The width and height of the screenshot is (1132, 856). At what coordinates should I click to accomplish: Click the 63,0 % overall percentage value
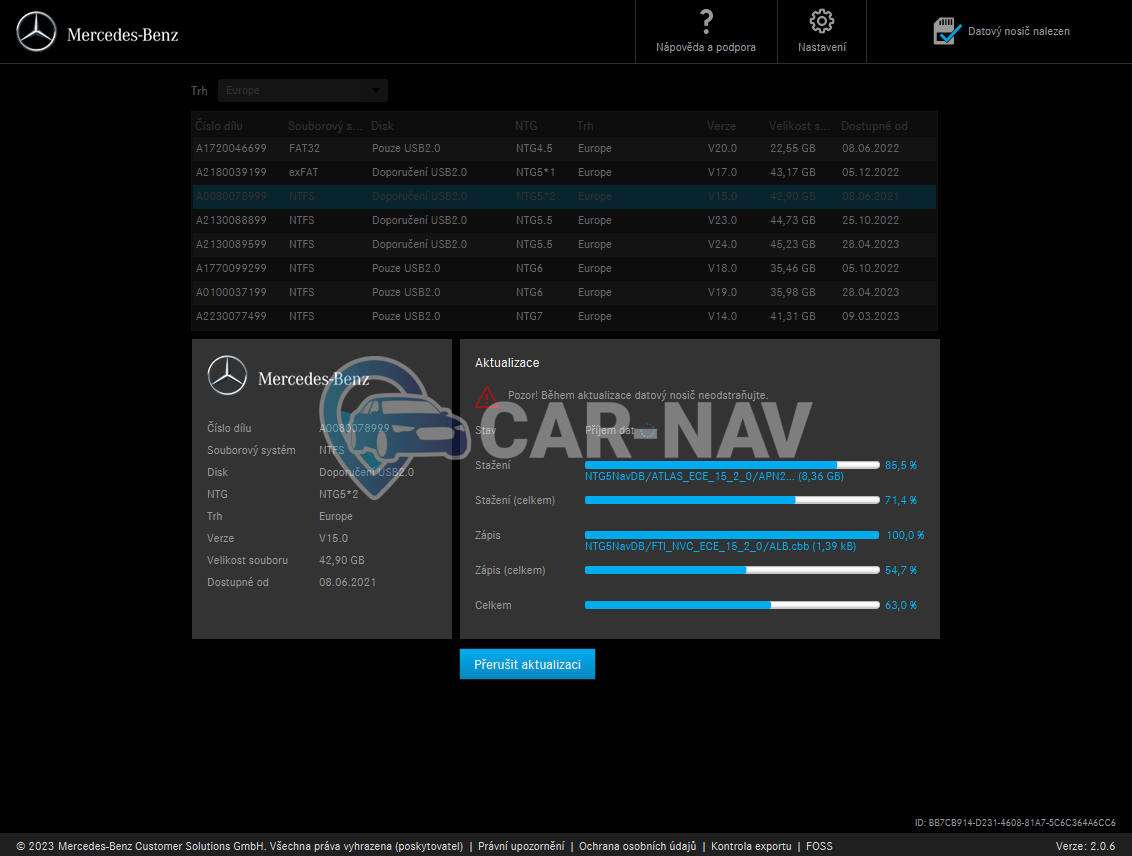pyautogui.click(x=901, y=605)
